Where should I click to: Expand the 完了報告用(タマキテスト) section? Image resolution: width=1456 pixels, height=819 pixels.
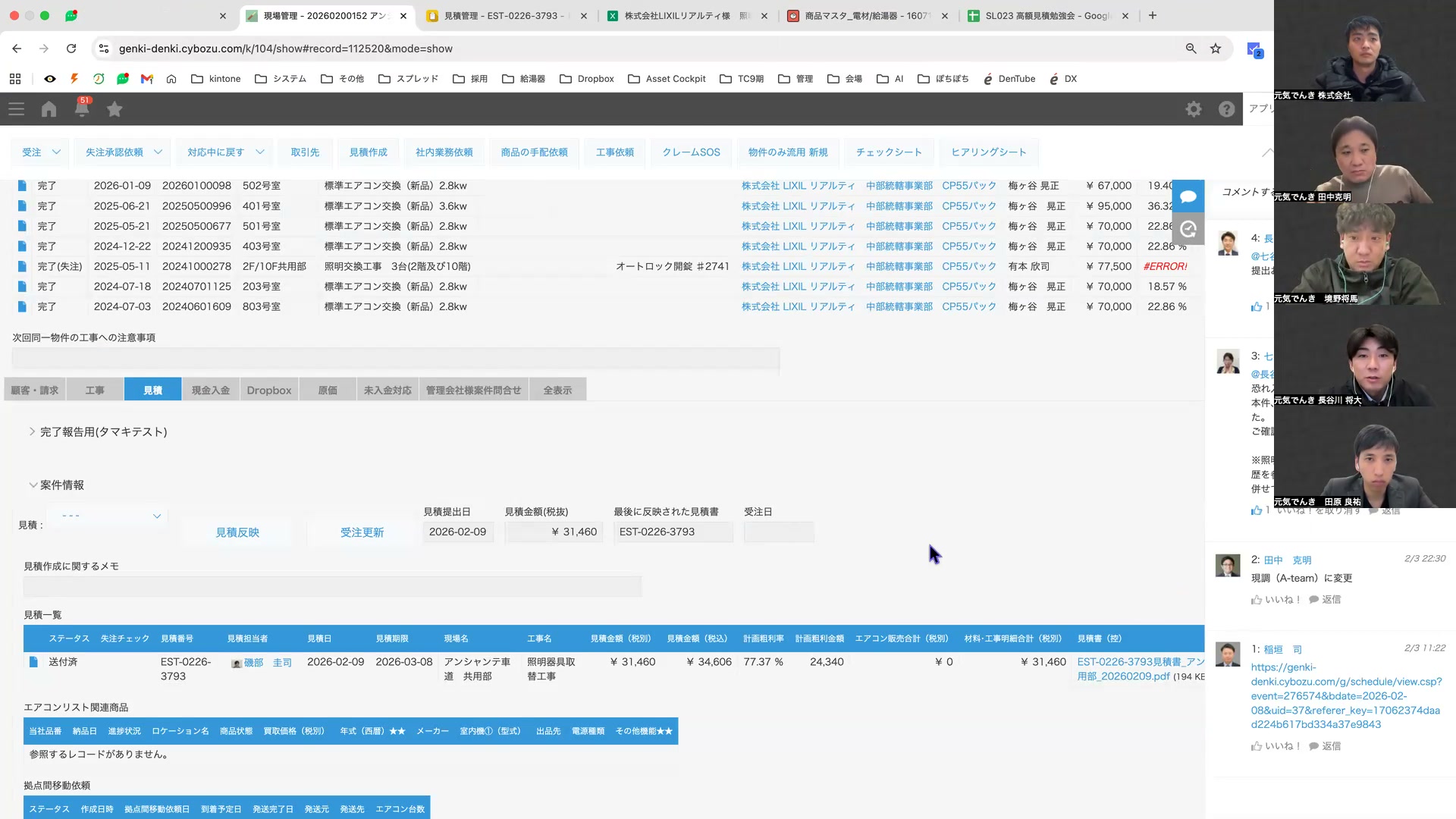click(97, 432)
